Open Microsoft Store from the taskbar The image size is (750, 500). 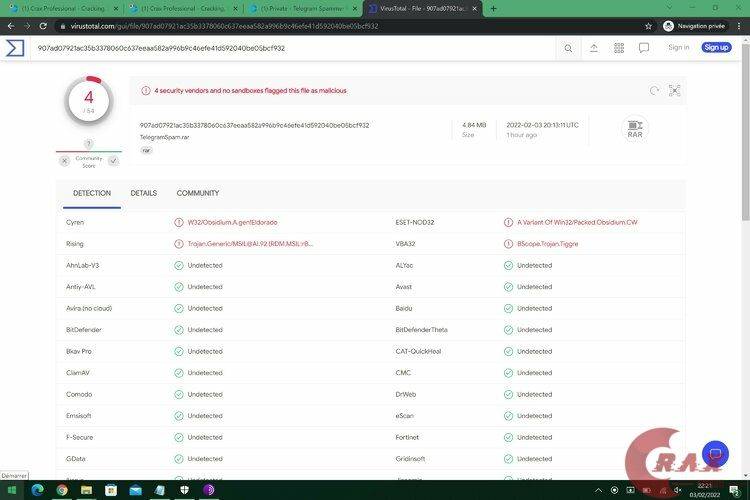111,489
